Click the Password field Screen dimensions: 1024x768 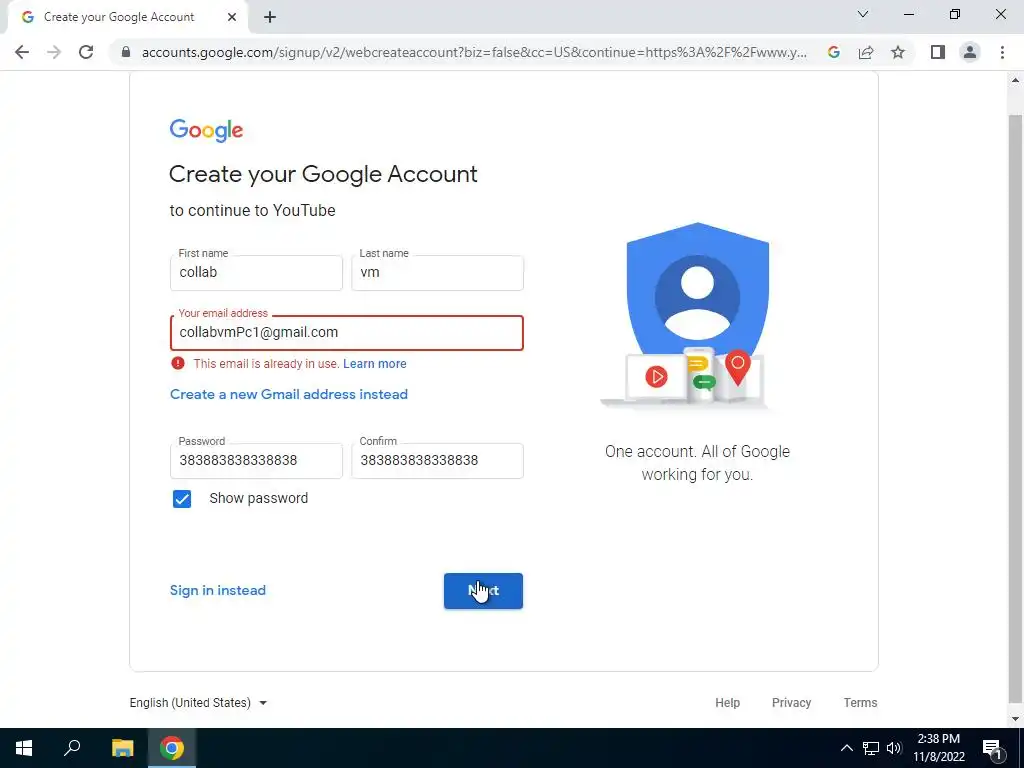(x=256, y=460)
